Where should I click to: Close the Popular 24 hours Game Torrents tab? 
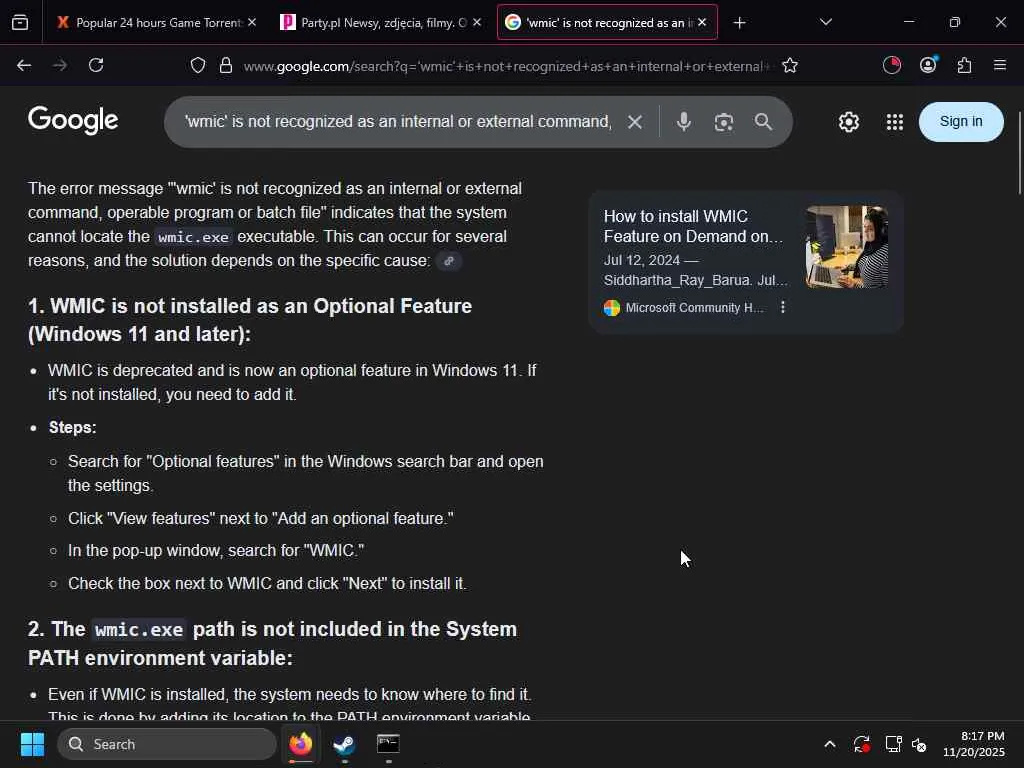252,22
